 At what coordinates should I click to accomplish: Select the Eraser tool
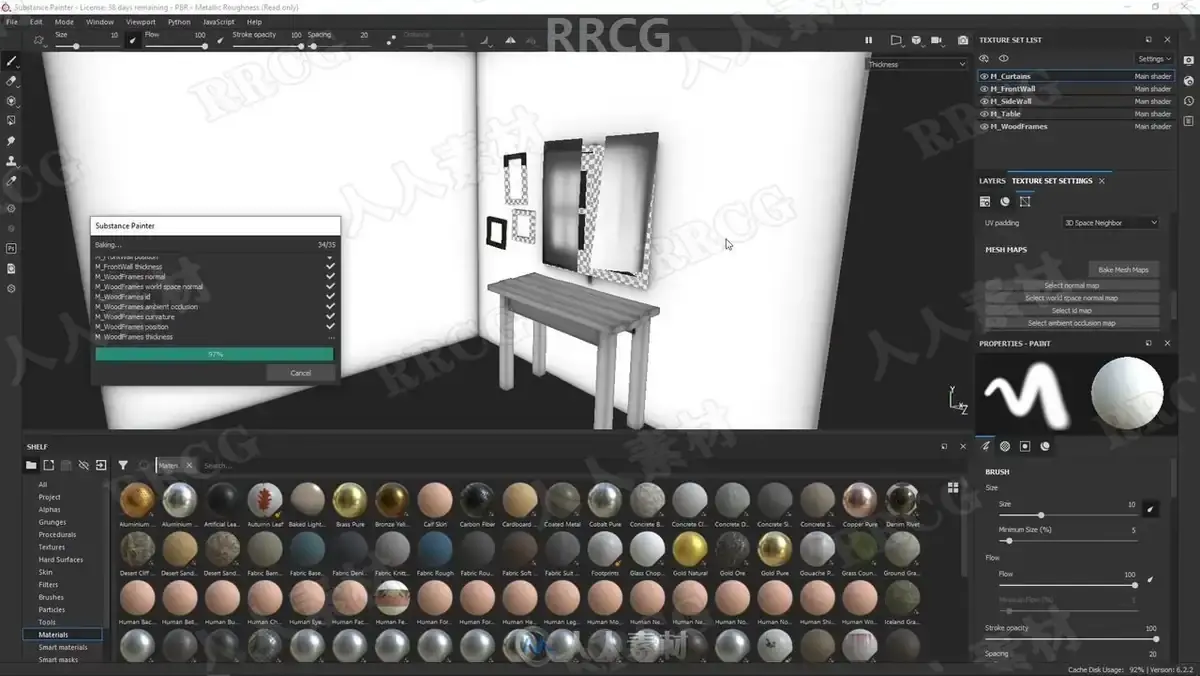pos(11,81)
